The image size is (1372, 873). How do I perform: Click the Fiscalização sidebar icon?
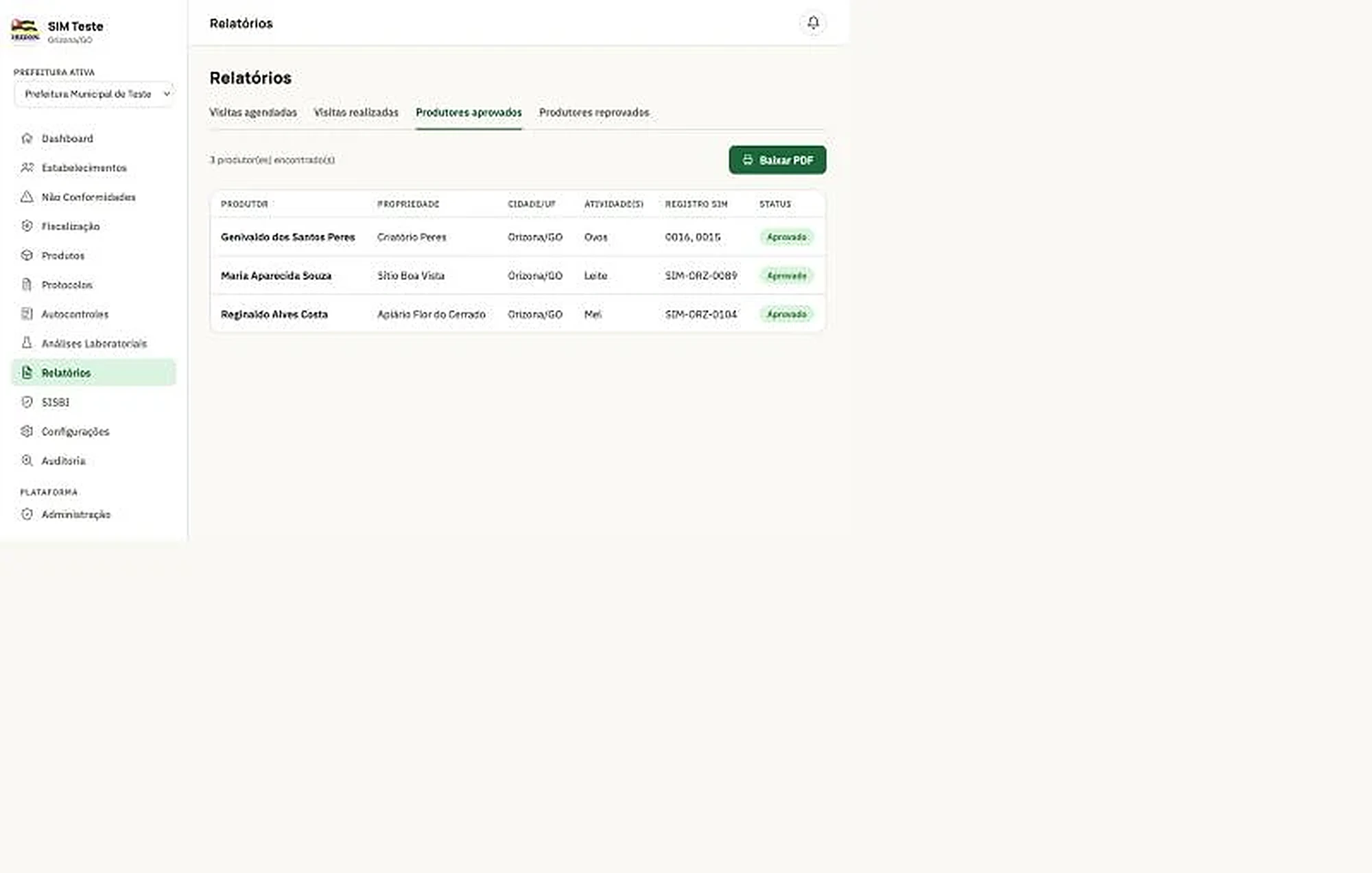tap(27, 226)
